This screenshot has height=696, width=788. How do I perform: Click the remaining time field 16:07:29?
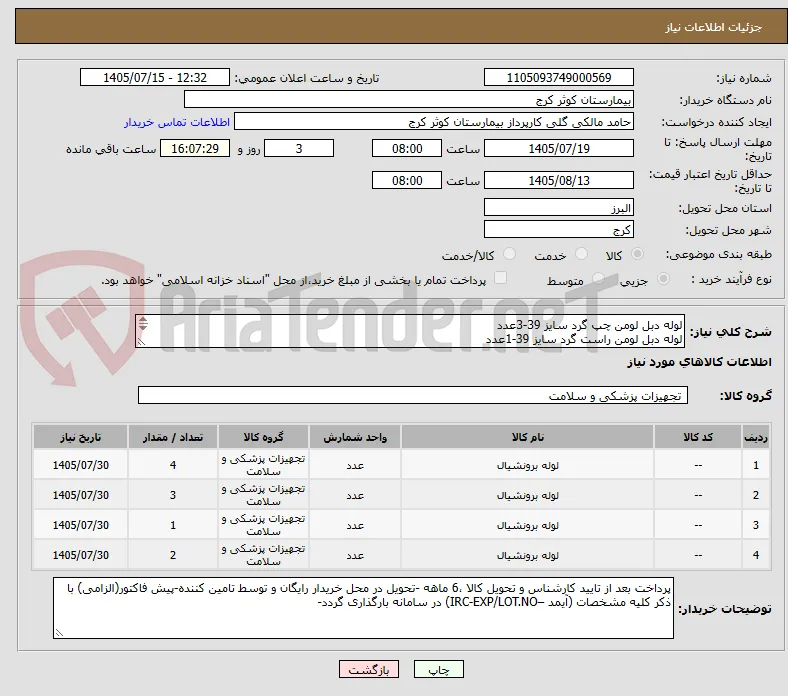[x=194, y=149]
